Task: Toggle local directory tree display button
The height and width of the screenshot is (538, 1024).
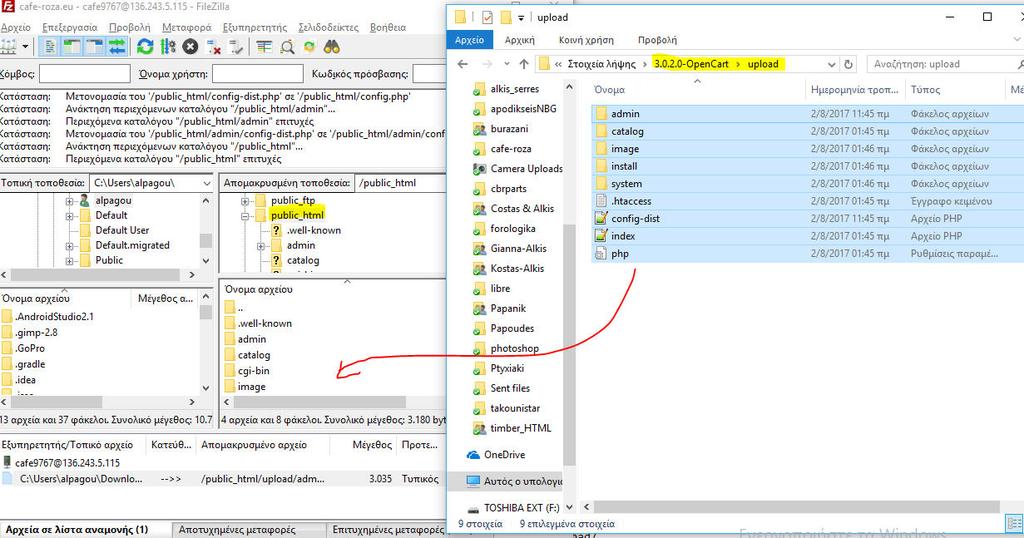Action: [x=72, y=46]
